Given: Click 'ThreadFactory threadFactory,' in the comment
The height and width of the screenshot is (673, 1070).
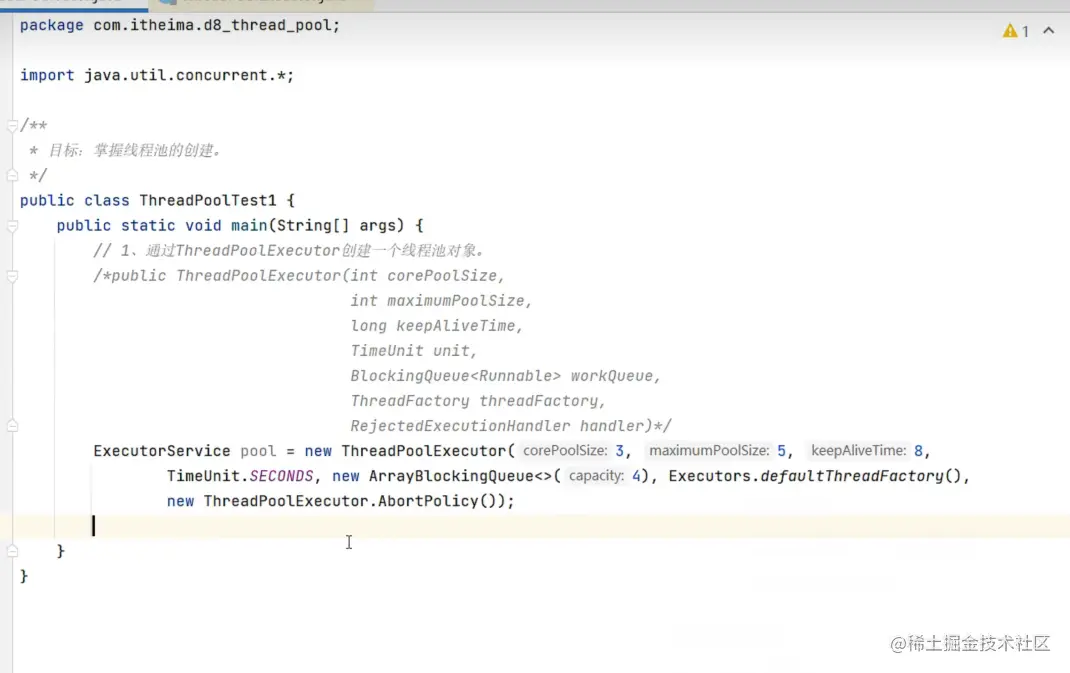Looking at the screenshot, I should pyautogui.click(x=478, y=401).
